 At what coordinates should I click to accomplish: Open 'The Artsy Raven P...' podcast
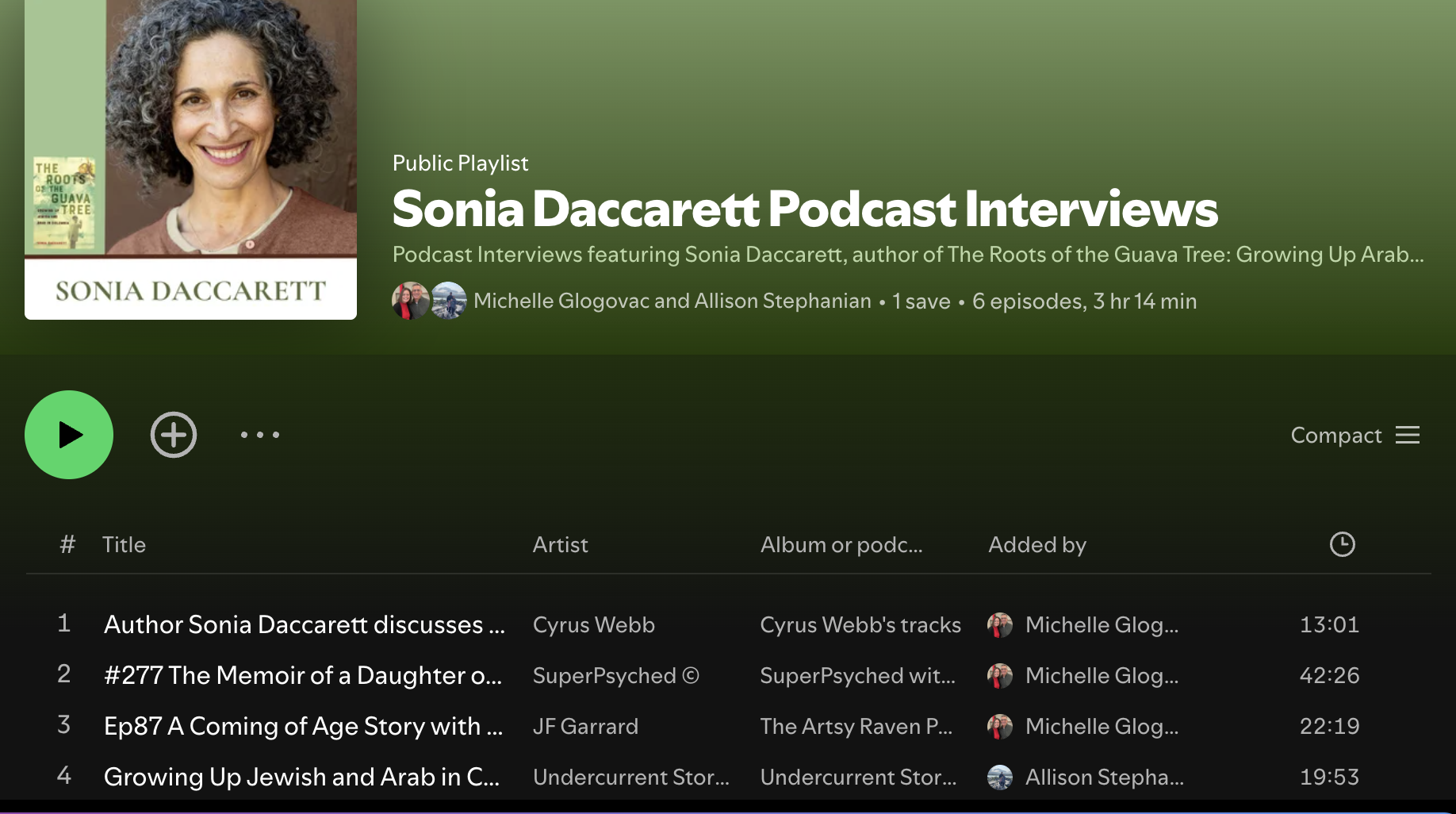point(856,726)
